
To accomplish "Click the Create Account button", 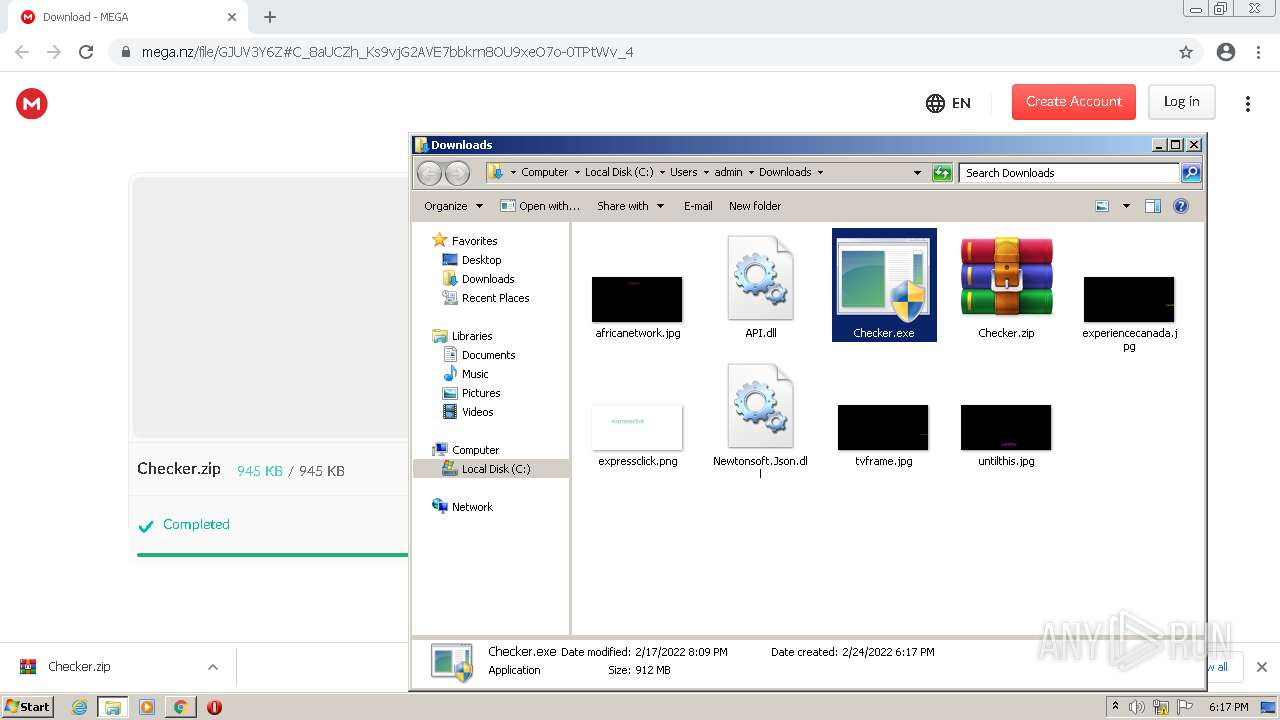I will tap(1074, 102).
